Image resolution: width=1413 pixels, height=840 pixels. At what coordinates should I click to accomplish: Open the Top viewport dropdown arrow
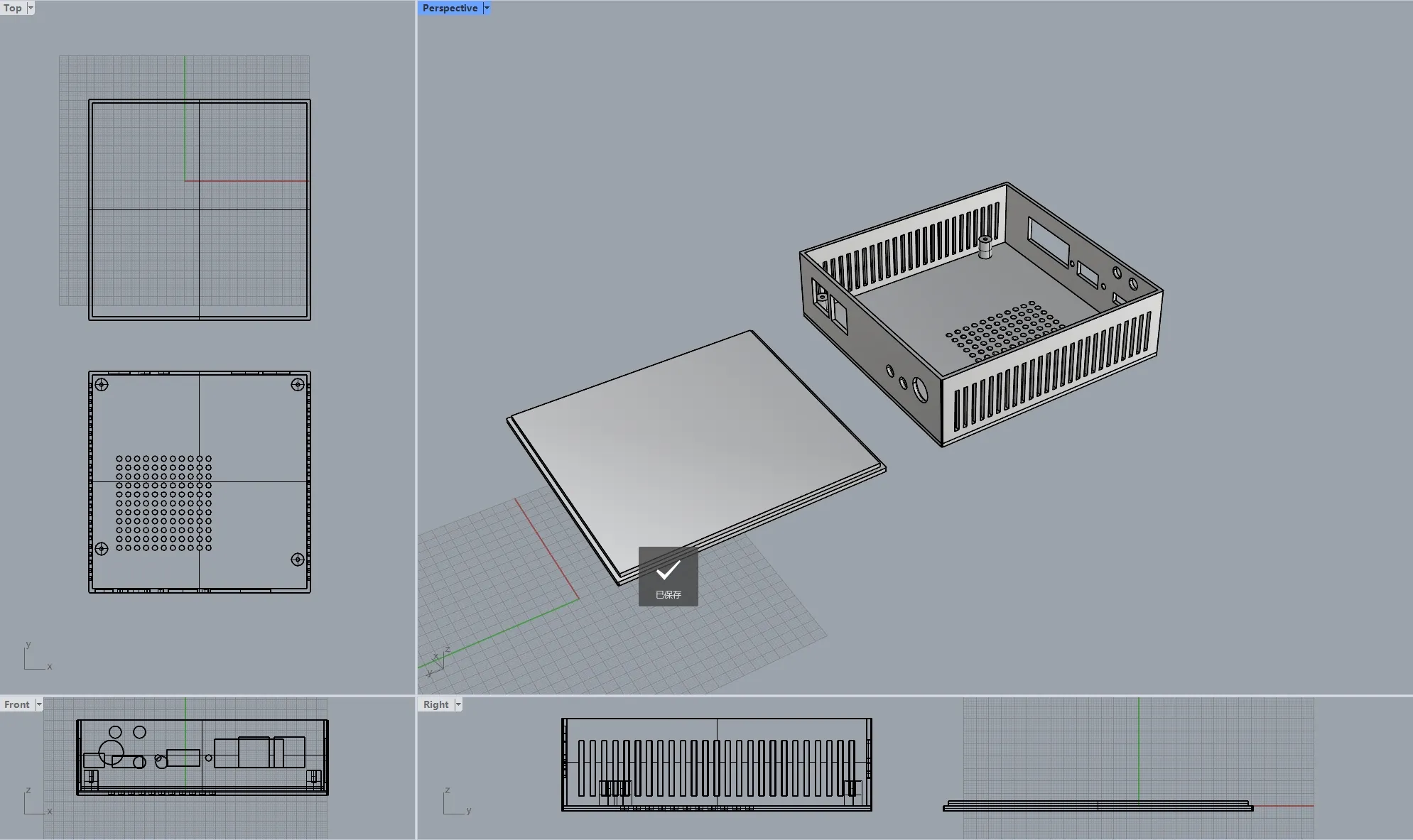[31, 9]
